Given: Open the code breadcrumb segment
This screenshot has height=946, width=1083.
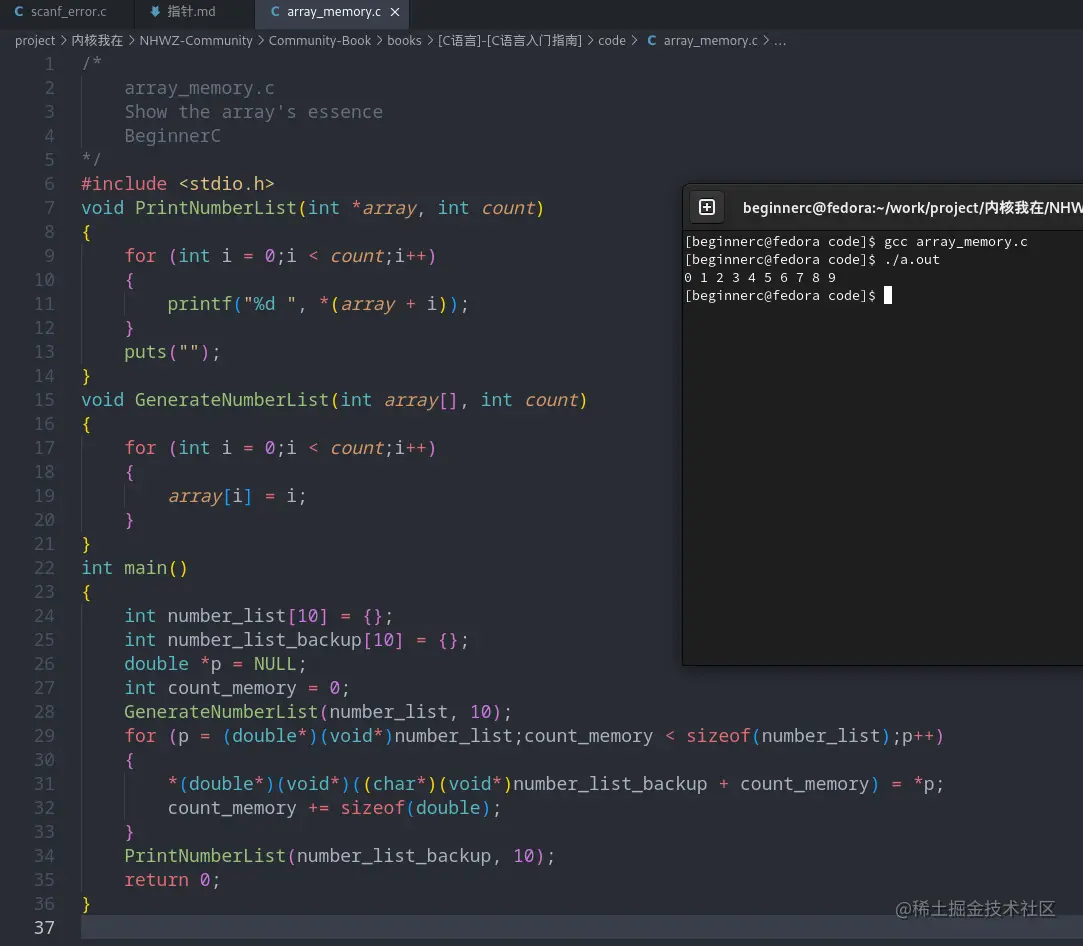Looking at the screenshot, I should tap(612, 41).
